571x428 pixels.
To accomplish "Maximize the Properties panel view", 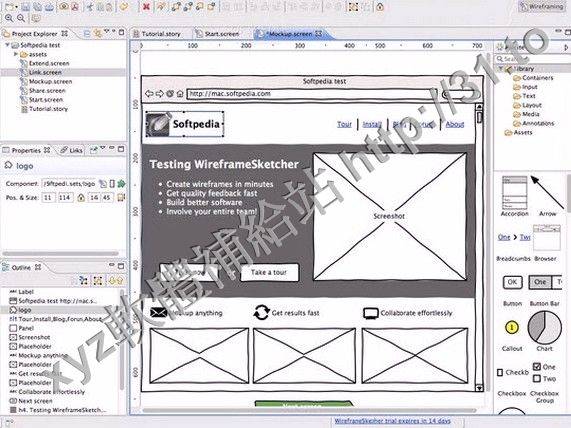I will pyautogui.click(x=121, y=149).
